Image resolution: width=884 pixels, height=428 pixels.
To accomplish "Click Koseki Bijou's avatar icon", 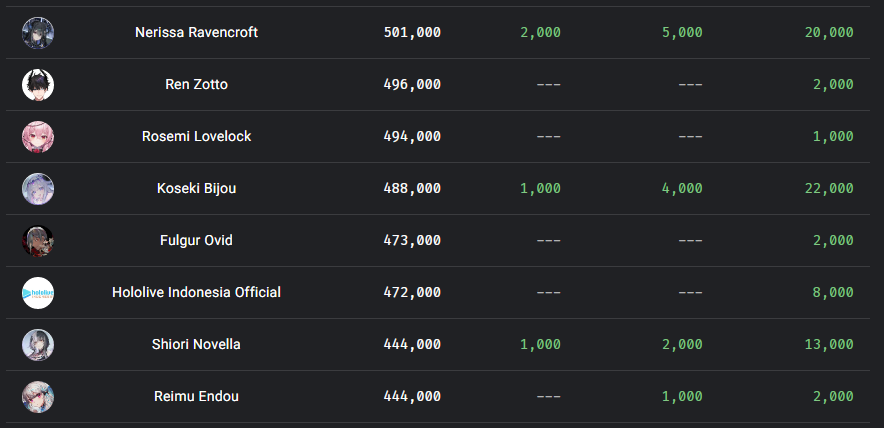I will (38, 188).
